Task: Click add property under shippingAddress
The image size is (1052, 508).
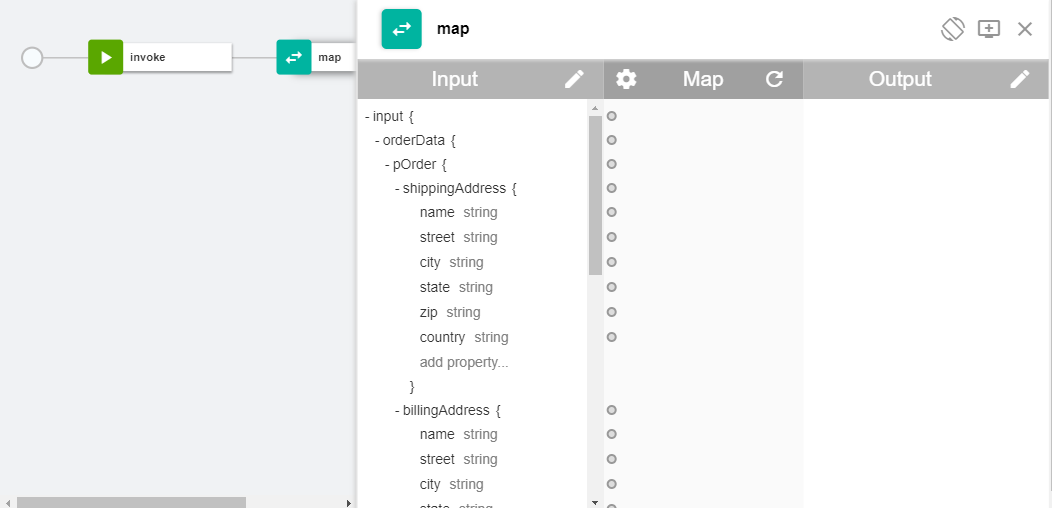Action: [x=464, y=362]
